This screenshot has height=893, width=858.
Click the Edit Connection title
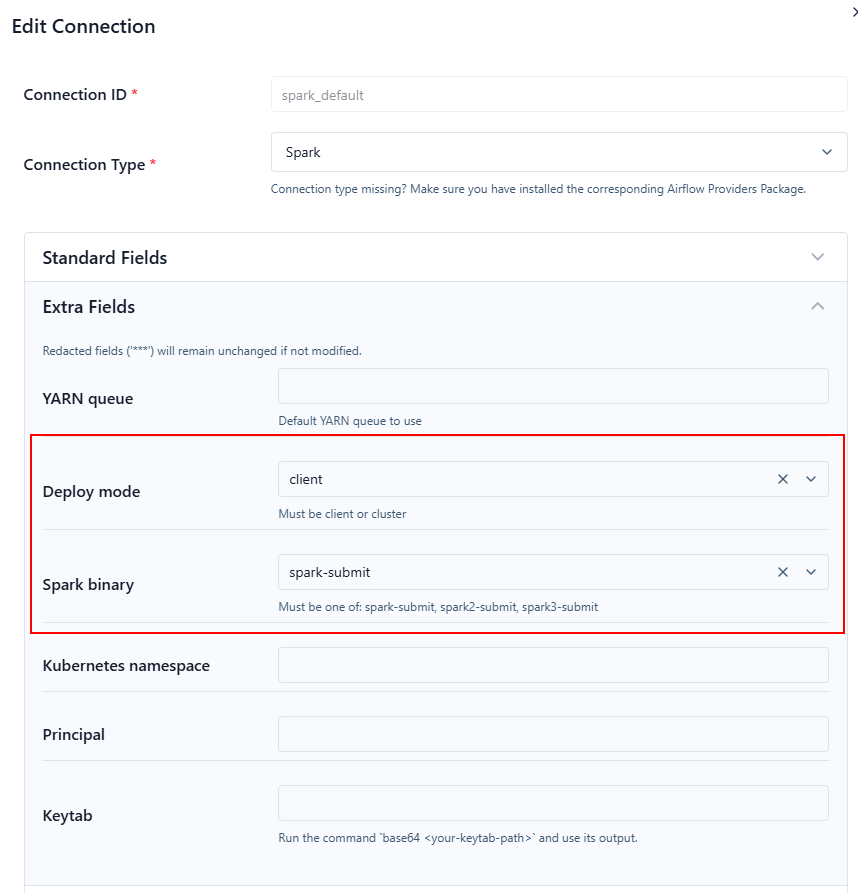[83, 27]
